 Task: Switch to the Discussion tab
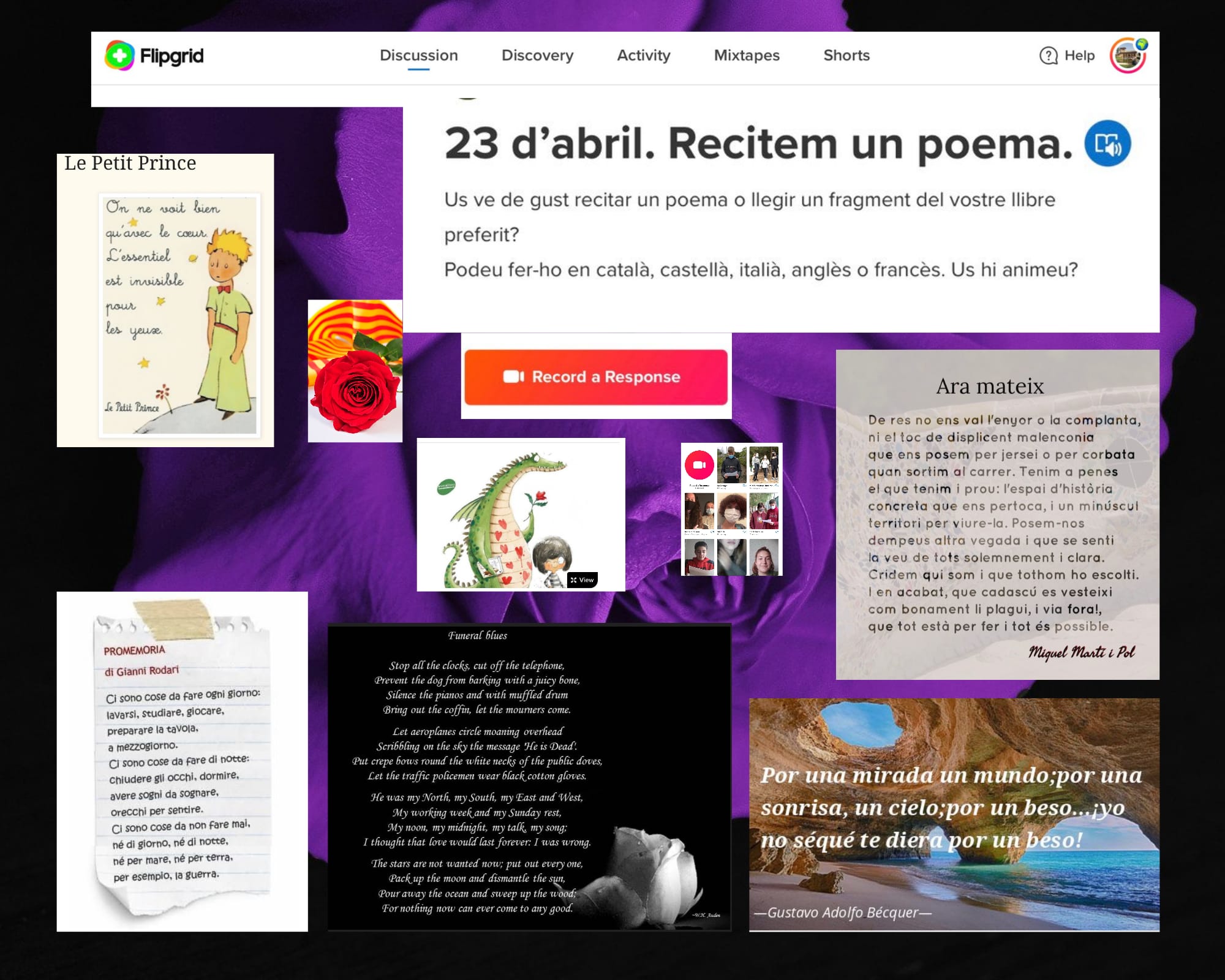(x=418, y=56)
